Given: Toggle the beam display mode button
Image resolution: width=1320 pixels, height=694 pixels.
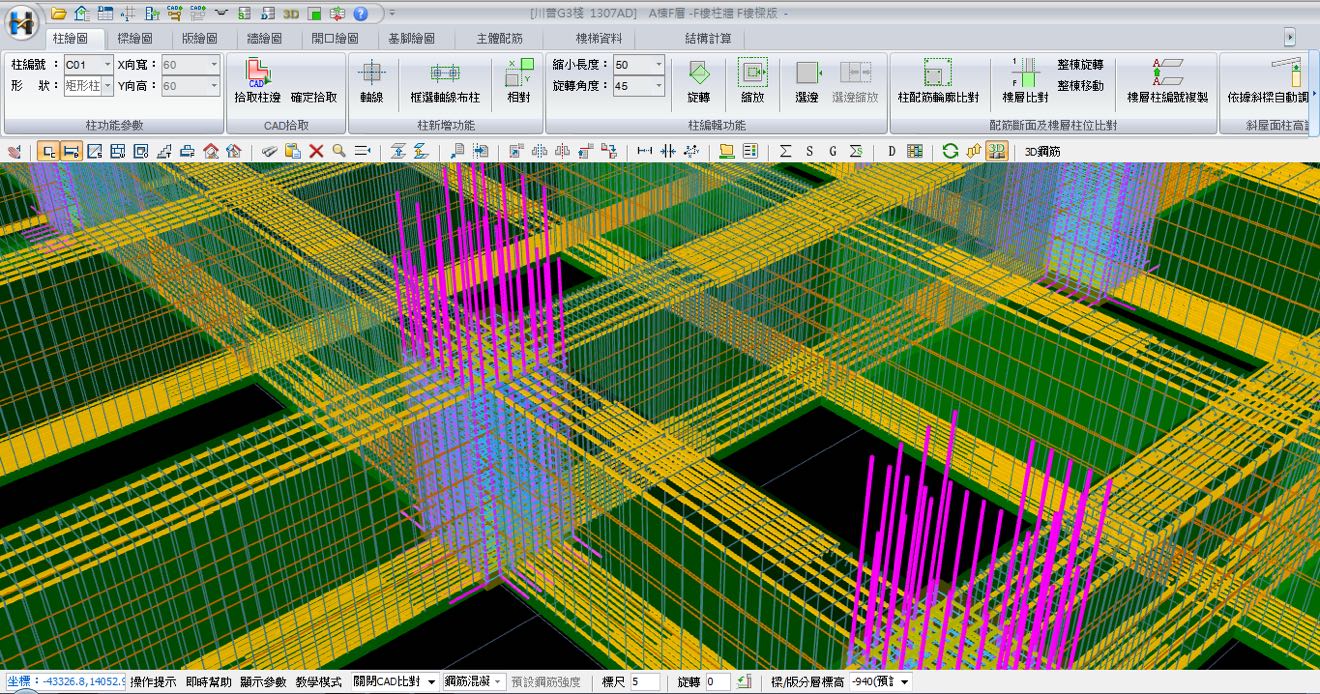Looking at the screenshot, I should click(x=71, y=151).
